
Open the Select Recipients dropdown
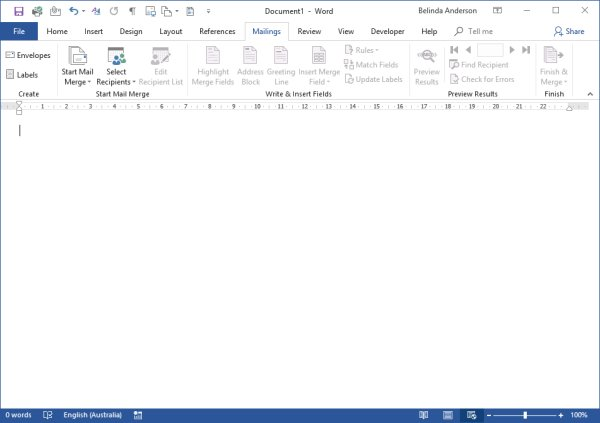click(116, 66)
